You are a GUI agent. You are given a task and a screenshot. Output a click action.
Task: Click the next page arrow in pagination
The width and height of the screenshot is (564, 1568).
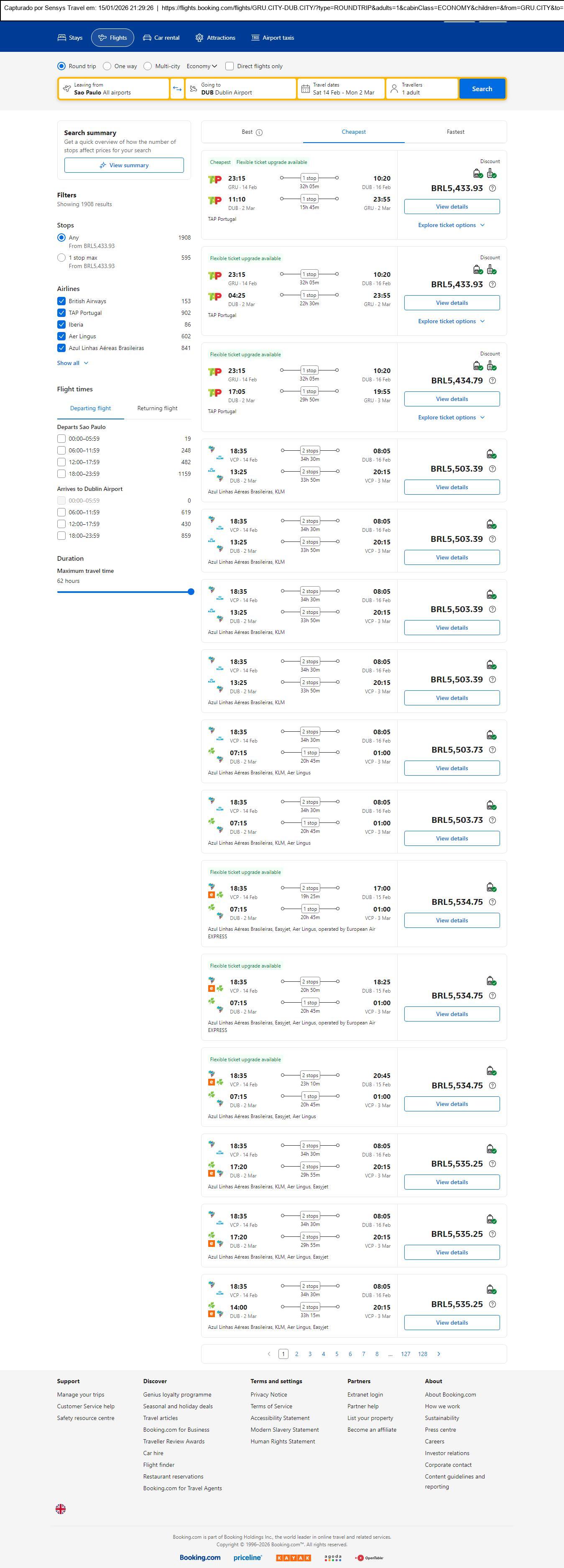[439, 1354]
